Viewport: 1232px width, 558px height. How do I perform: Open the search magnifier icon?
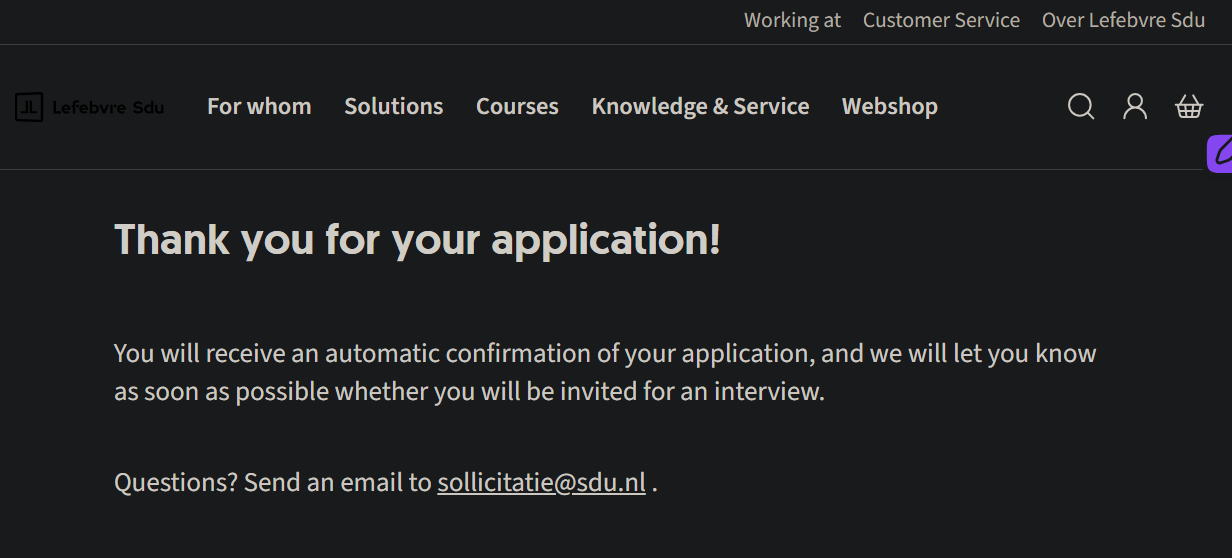tap(1081, 106)
